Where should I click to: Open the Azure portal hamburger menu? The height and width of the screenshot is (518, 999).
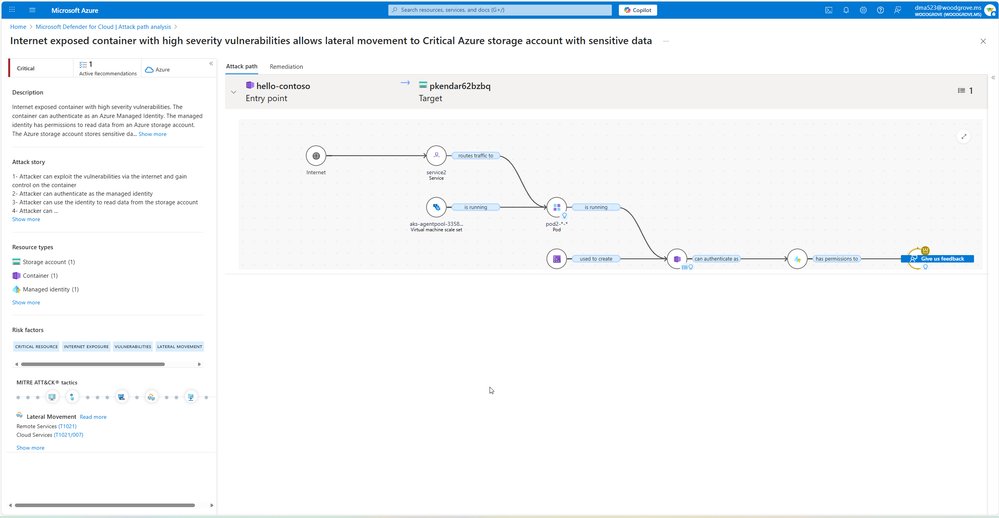click(32, 10)
